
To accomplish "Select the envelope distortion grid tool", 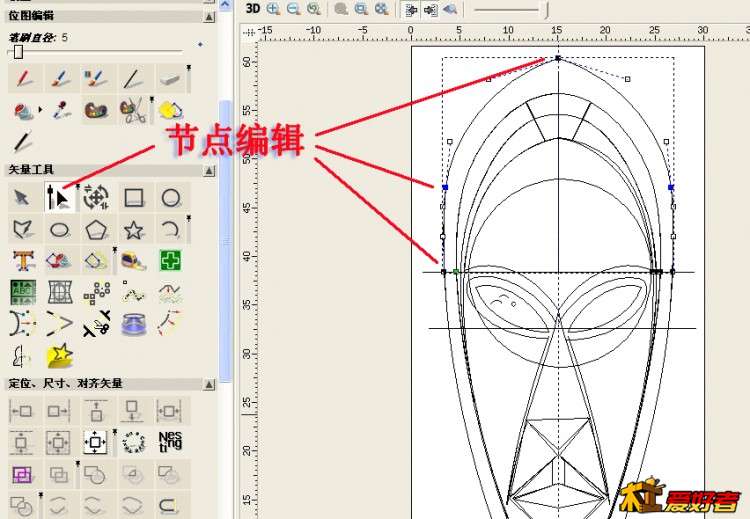I will click(60, 292).
